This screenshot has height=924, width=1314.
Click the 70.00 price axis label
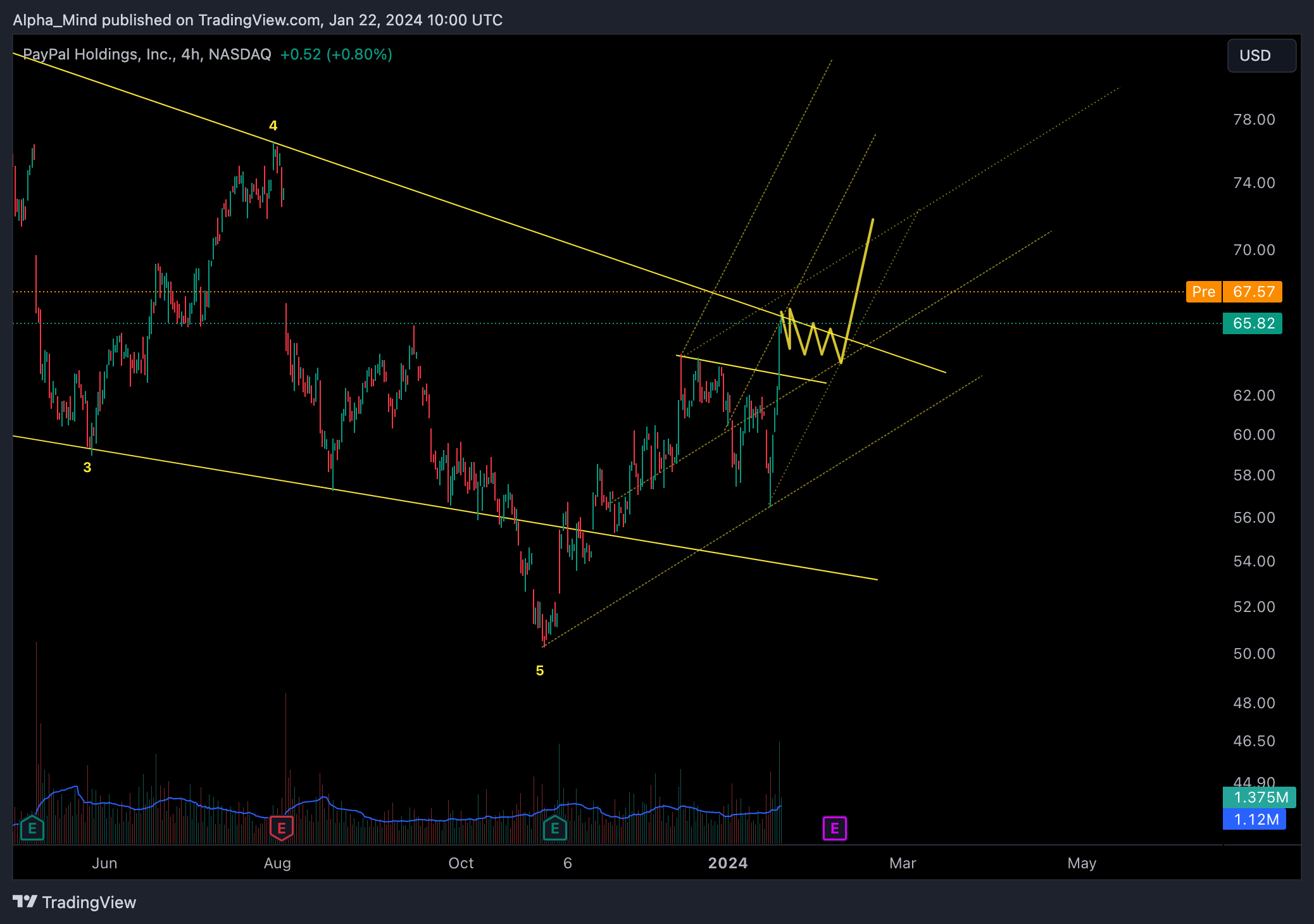(x=1254, y=250)
